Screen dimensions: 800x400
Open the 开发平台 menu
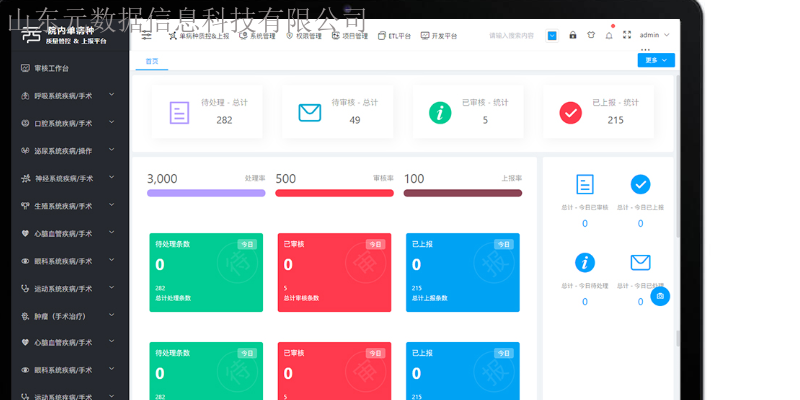439,36
